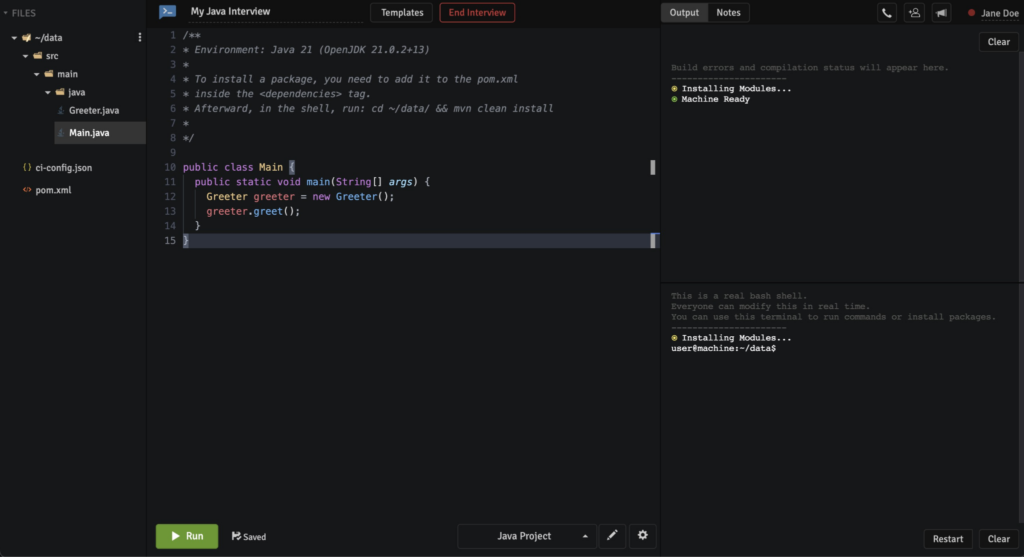
Task: Collapse the main folder in file tree
Action: click(x=37, y=74)
